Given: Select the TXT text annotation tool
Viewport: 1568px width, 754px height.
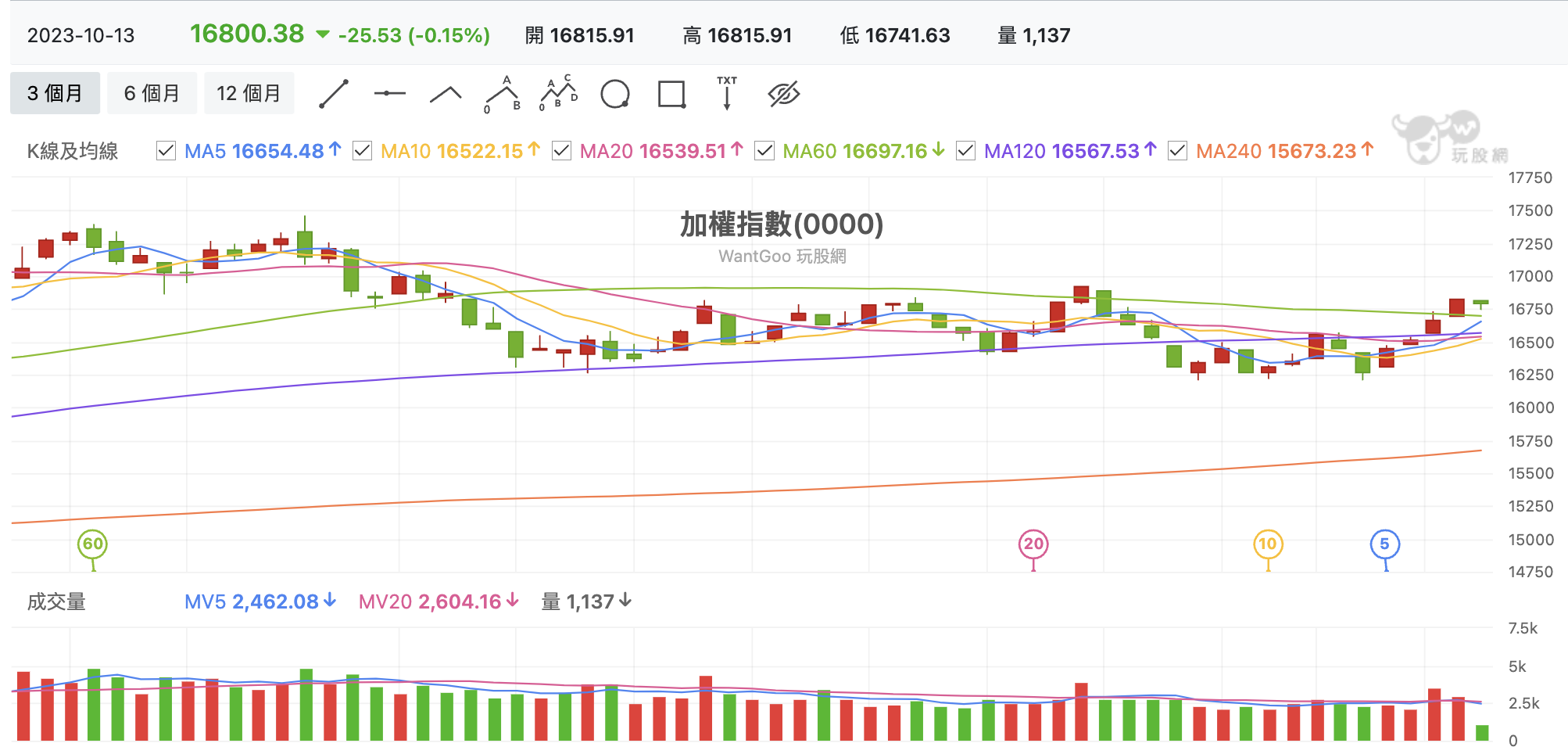Looking at the screenshot, I should [x=727, y=93].
